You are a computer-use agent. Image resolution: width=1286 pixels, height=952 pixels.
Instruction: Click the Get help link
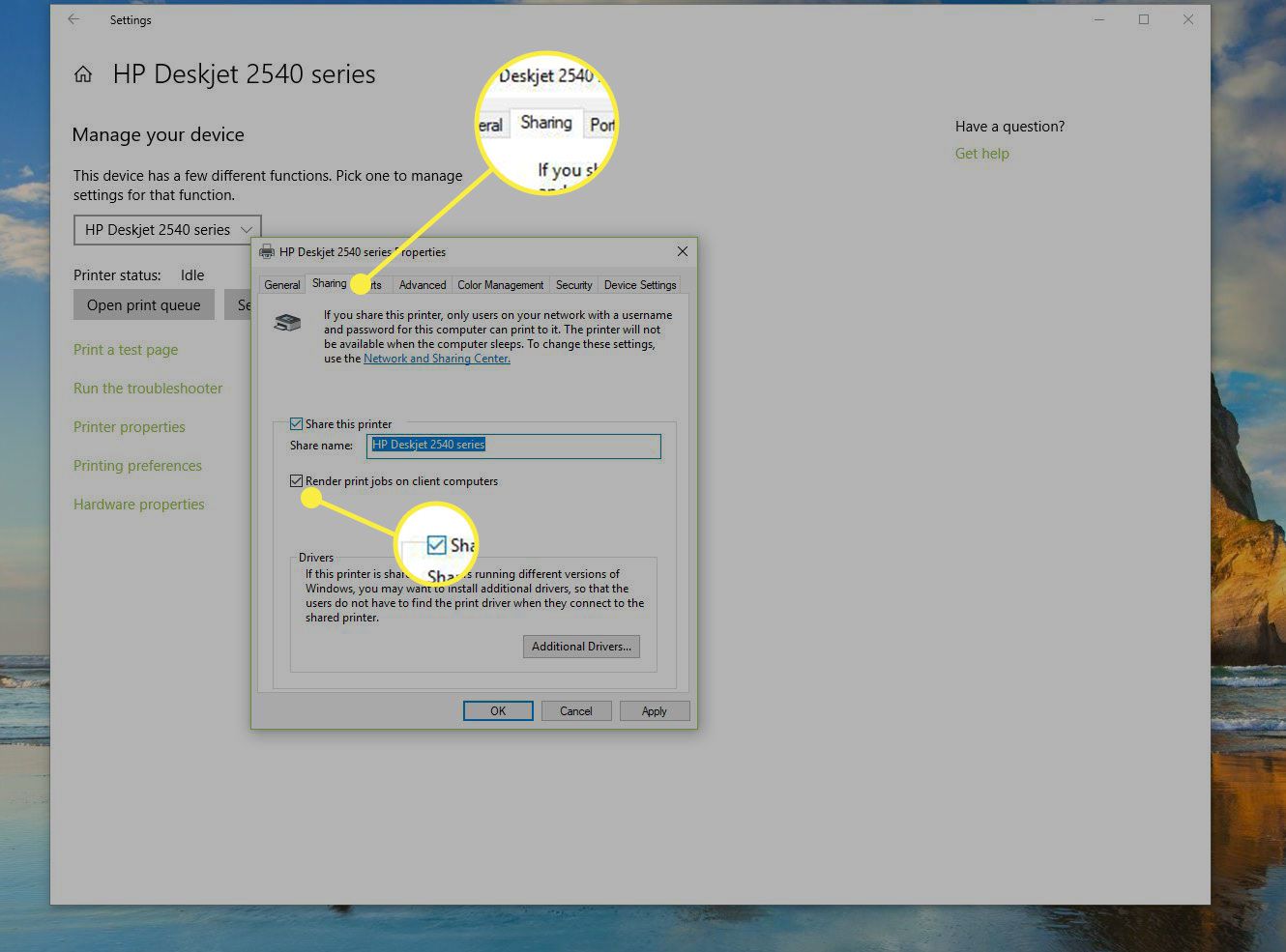(x=981, y=154)
